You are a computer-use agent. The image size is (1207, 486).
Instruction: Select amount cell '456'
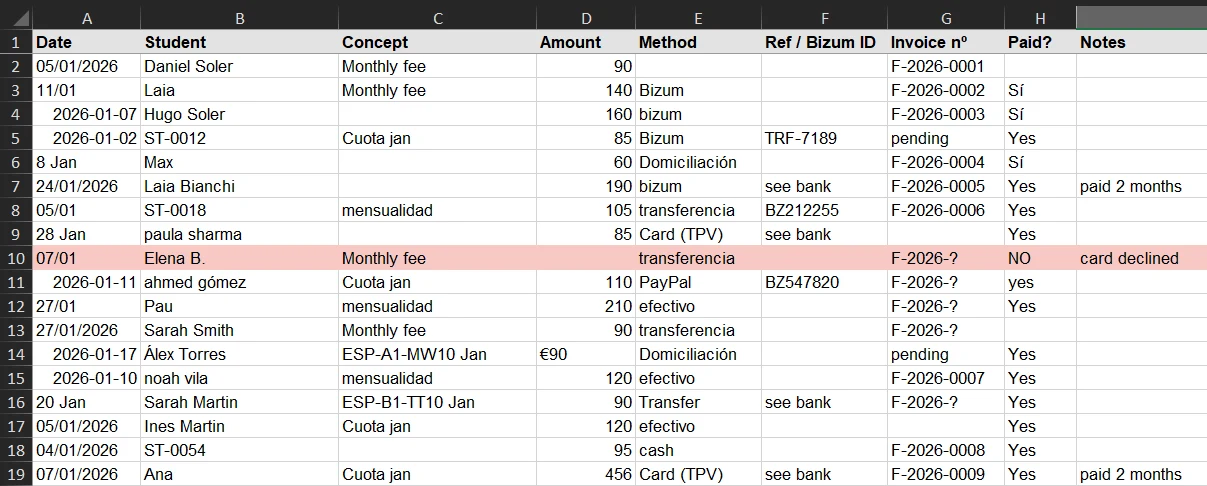(x=586, y=474)
